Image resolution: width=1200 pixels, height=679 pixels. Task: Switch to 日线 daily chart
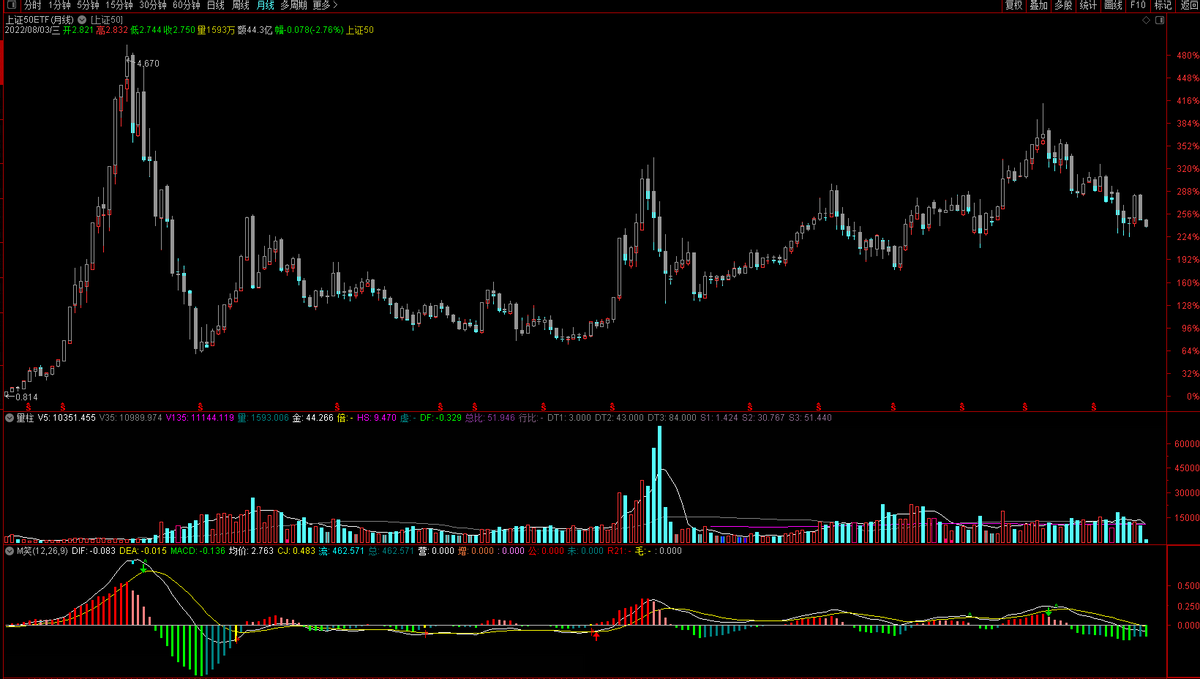(x=215, y=5)
